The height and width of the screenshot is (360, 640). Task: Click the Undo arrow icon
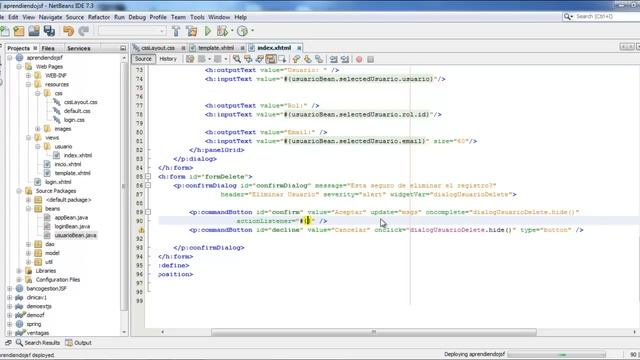pos(68,31)
